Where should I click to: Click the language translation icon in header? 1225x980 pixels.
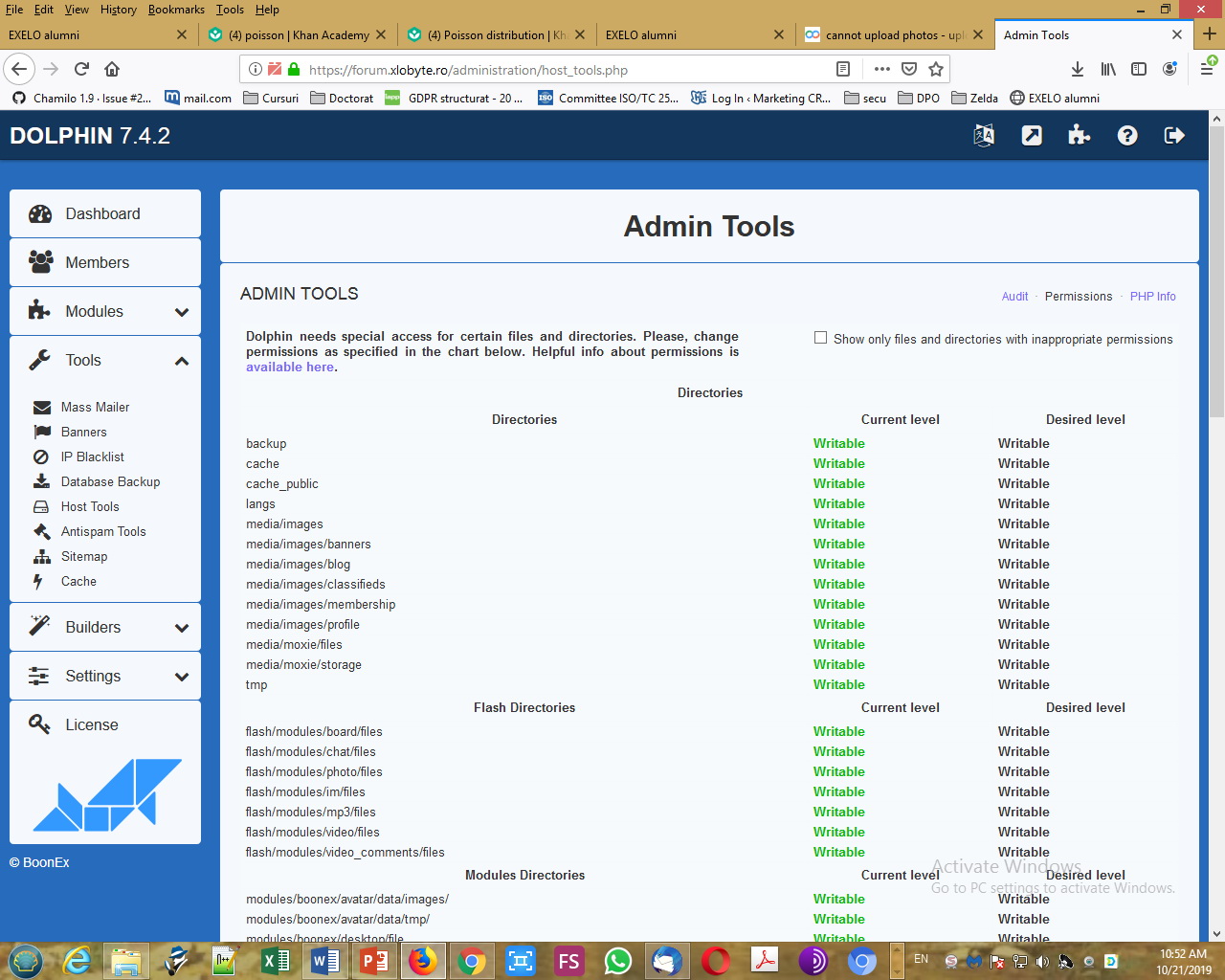(984, 136)
